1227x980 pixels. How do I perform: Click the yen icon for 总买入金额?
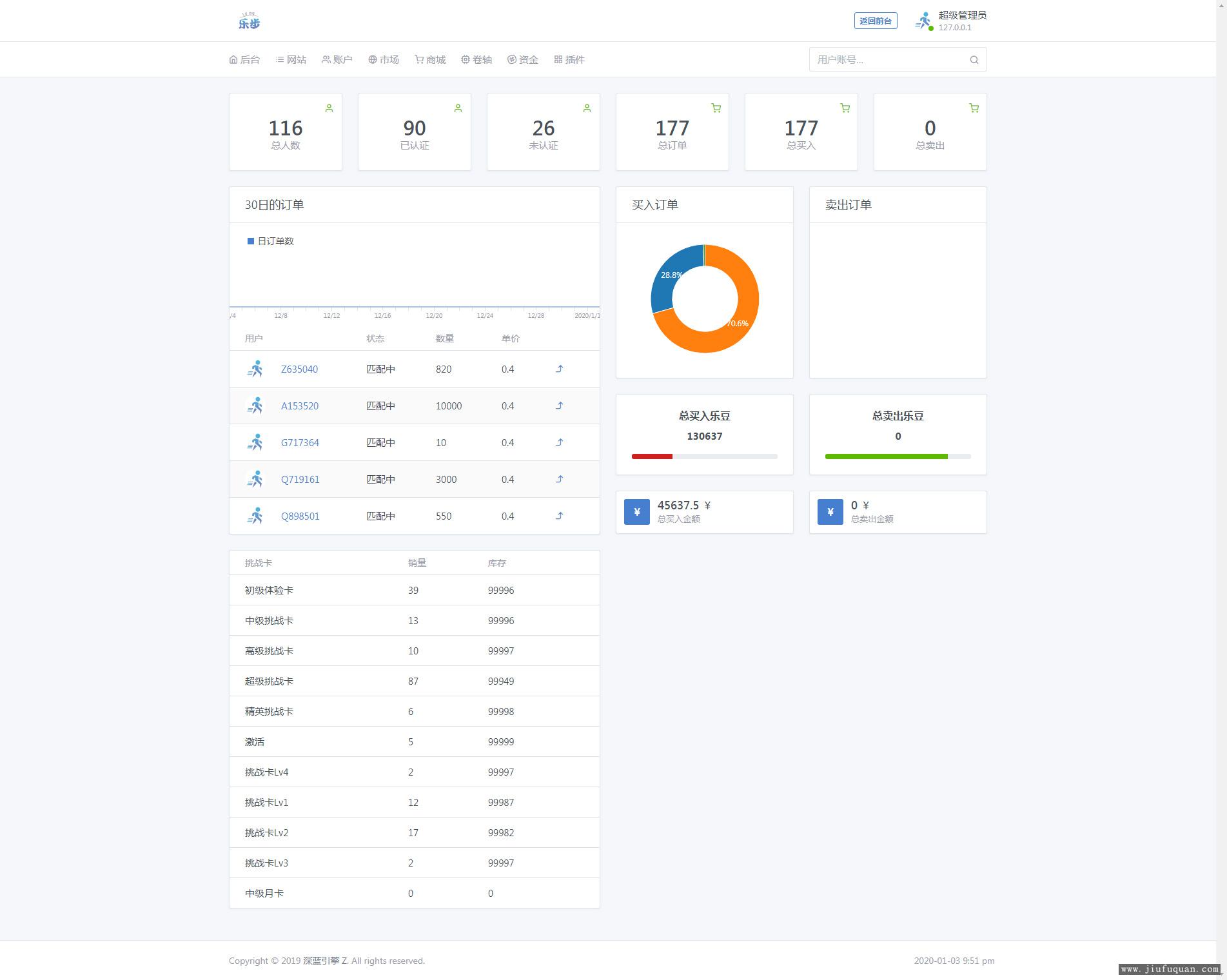636,512
